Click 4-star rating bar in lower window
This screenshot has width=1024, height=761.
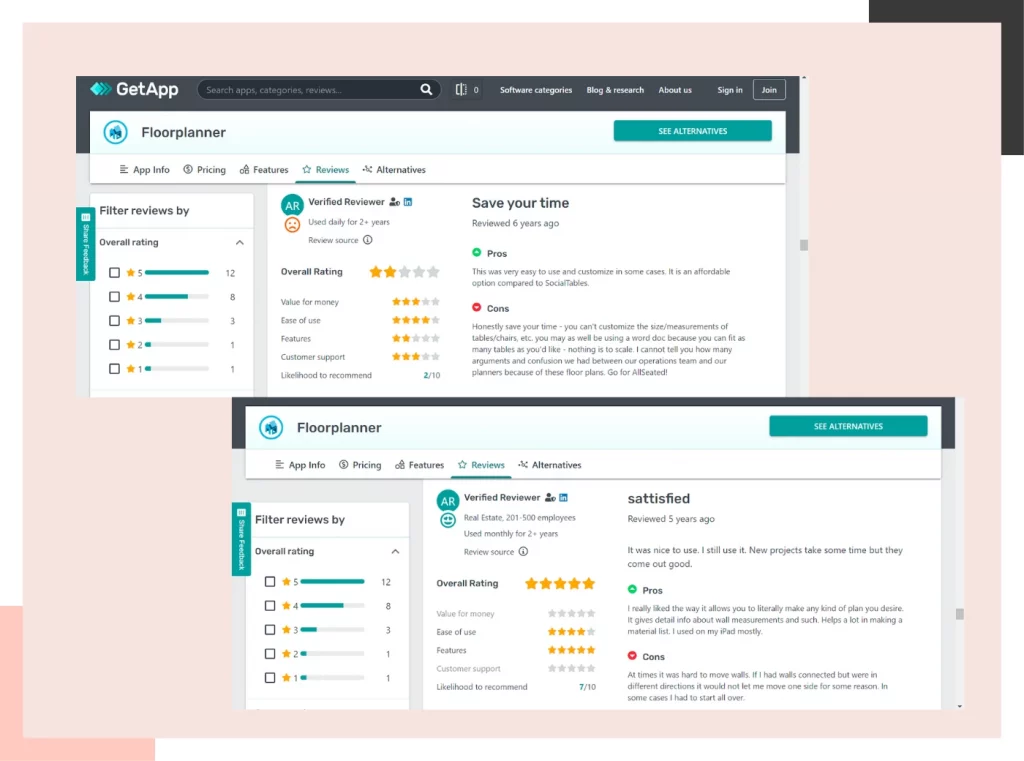[332, 606]
